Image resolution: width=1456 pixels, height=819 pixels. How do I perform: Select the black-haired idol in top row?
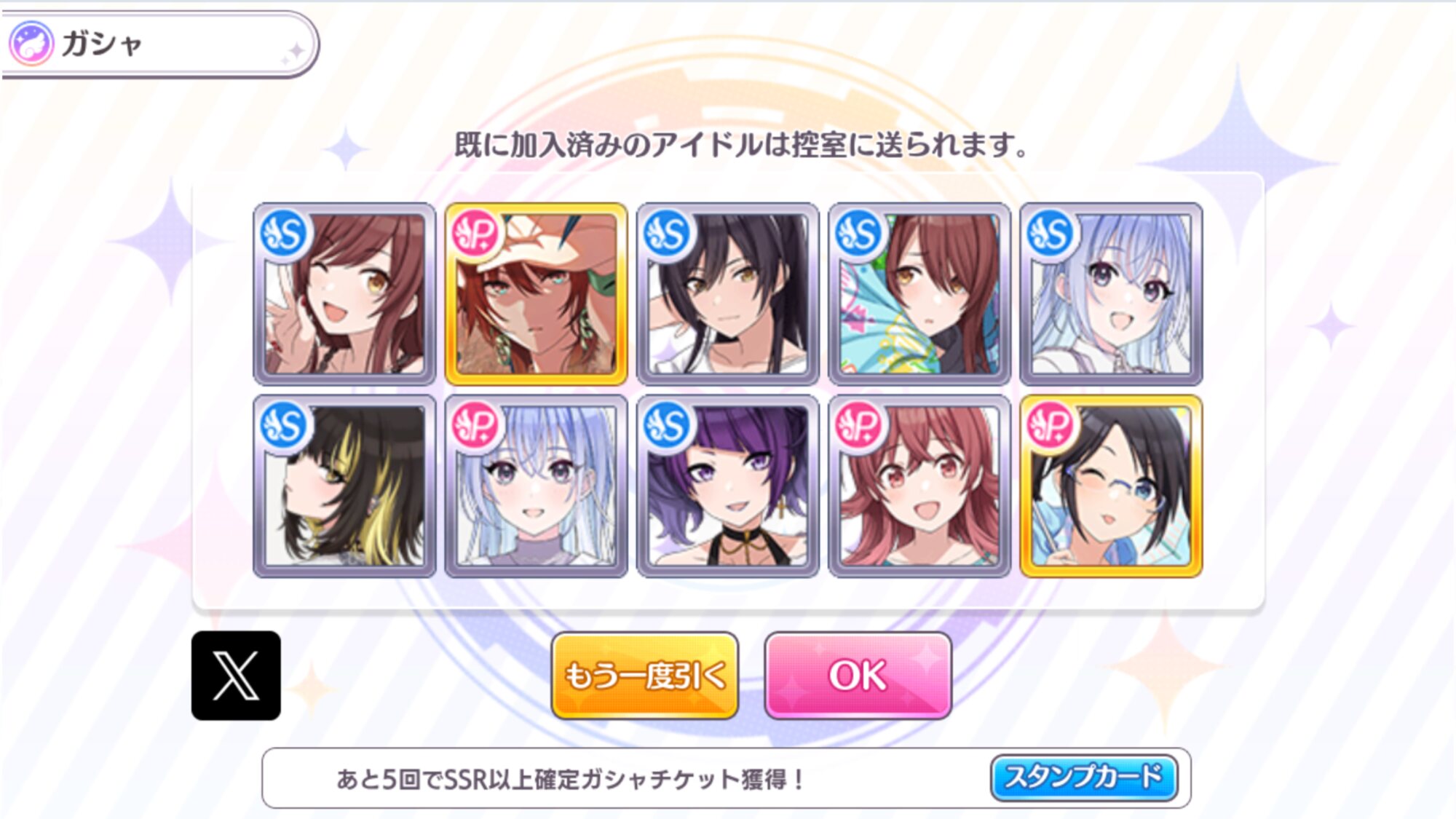click(727, 294)
